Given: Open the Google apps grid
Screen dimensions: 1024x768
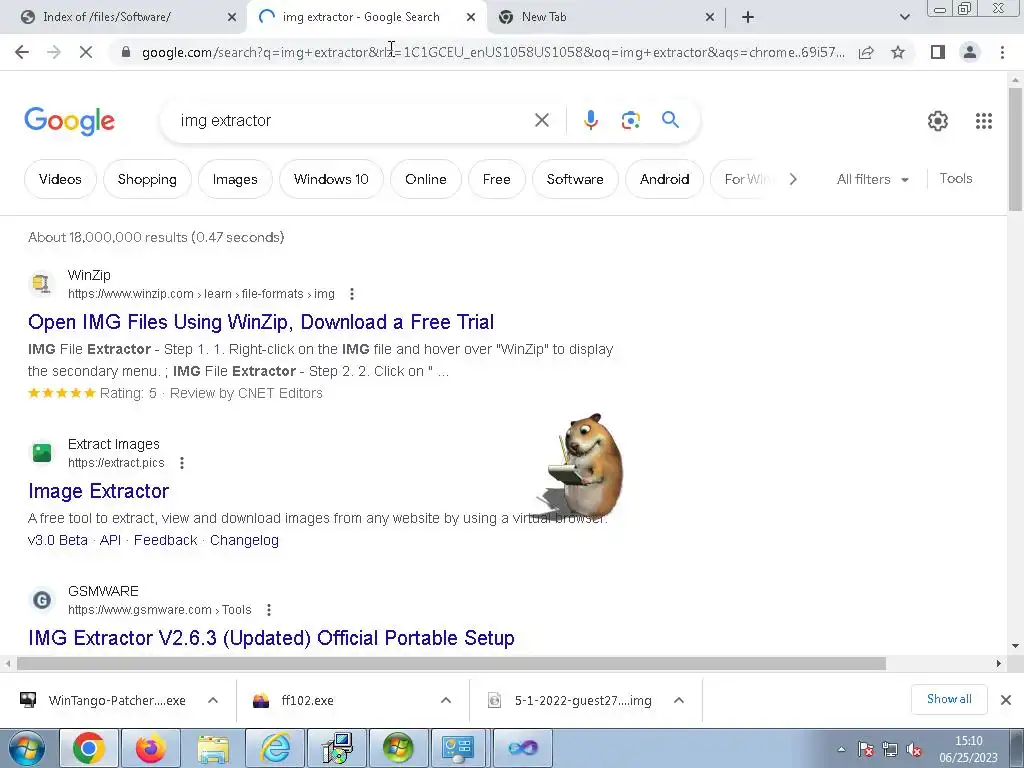Looking at the screenshot, I should pos(984,121).
